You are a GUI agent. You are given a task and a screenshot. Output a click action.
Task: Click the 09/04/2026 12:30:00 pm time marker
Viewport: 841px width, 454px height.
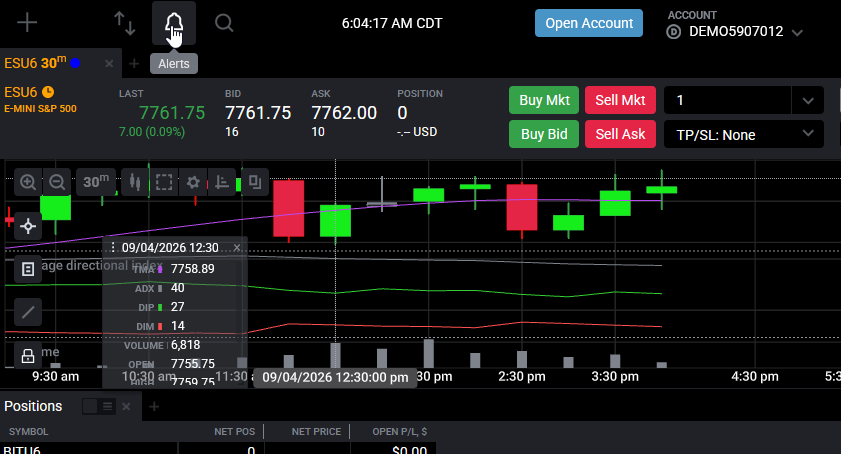click(335, 377)
